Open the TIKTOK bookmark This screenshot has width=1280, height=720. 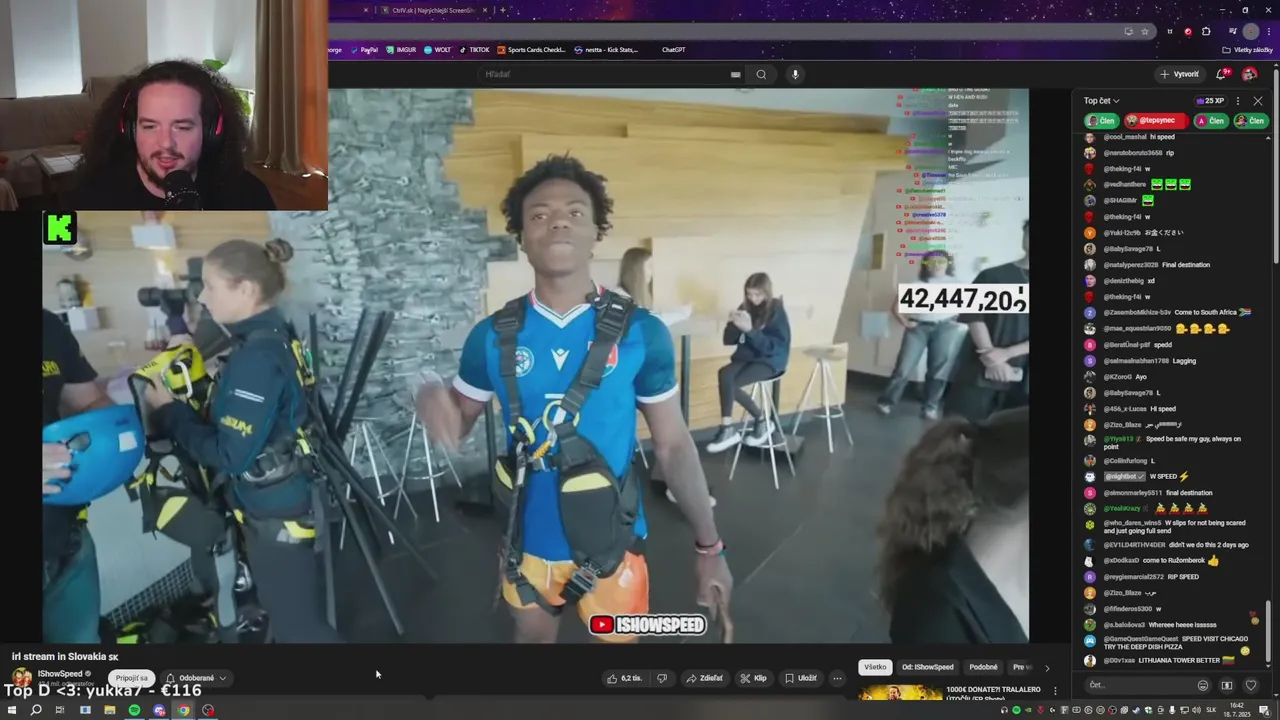pos(474,49)
